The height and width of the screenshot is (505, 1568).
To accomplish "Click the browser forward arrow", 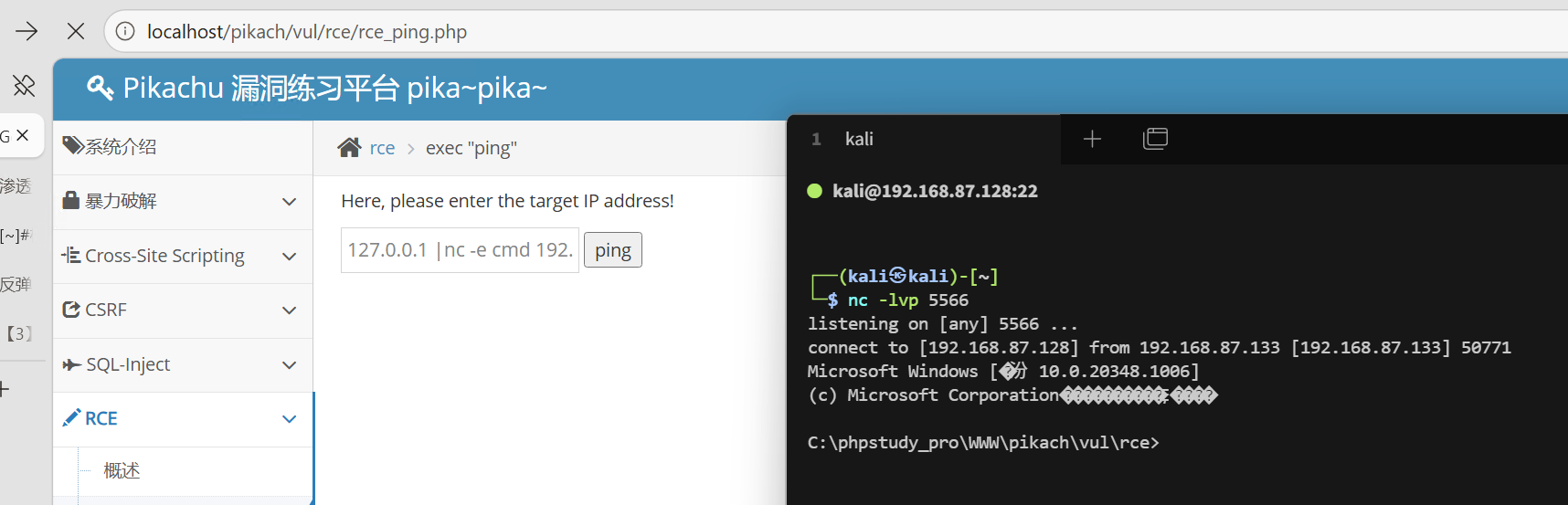I will (x=26, y=32).
